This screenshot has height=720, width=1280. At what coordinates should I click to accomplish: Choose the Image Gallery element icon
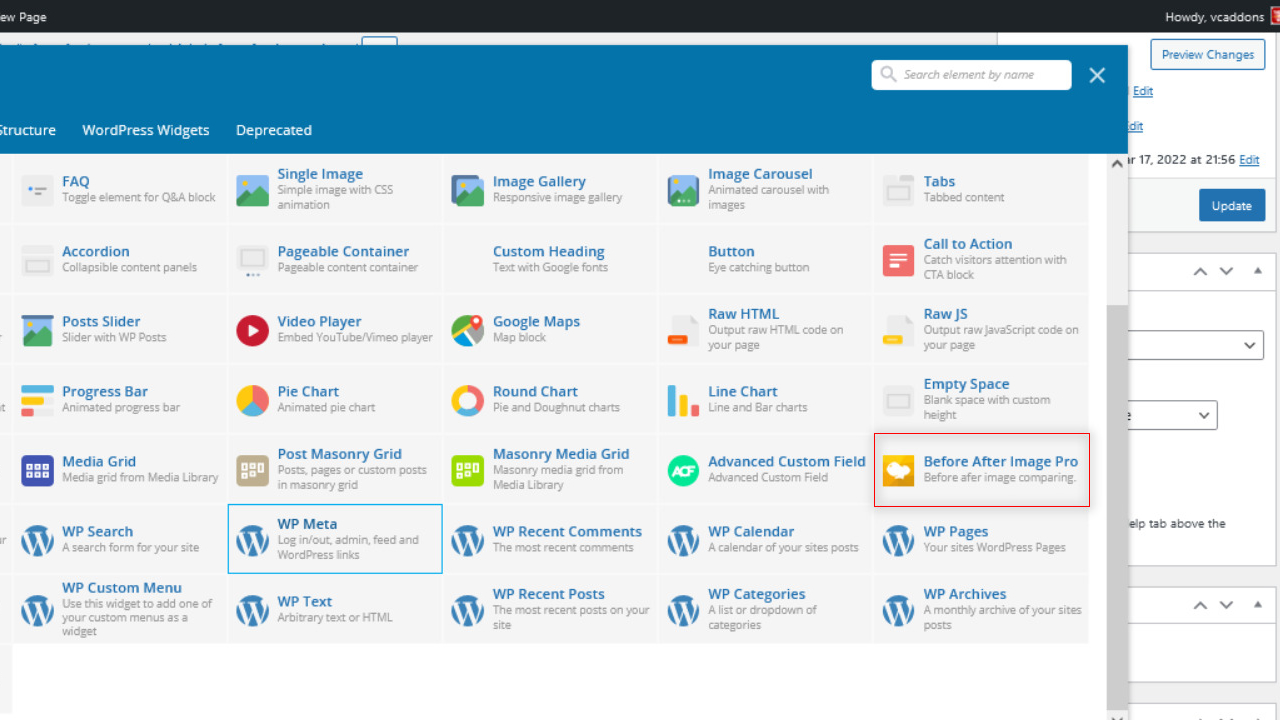pyautogui.click(x=468, y=190)
